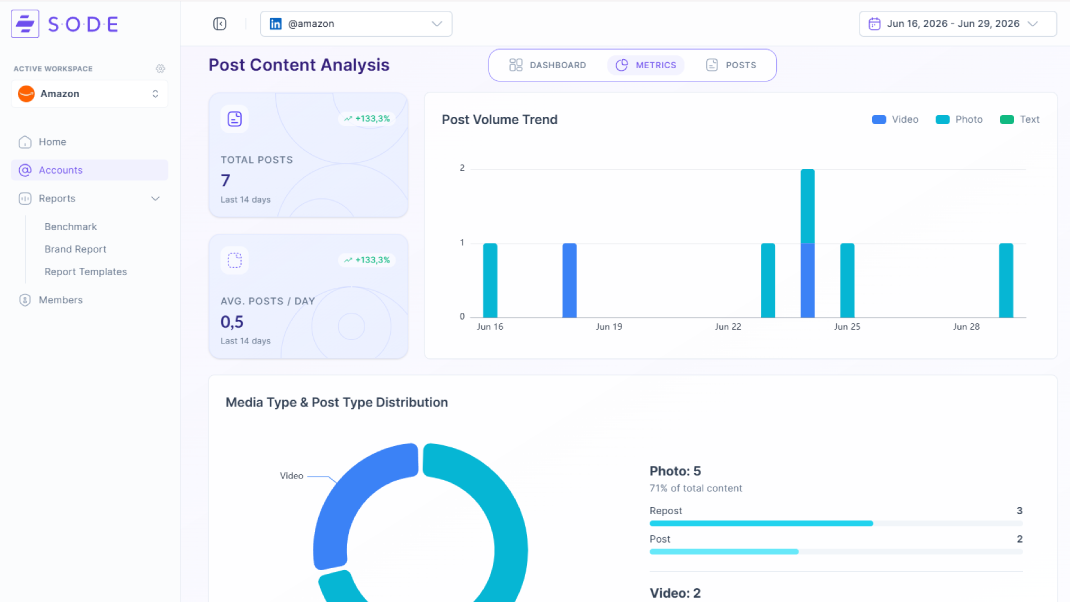The width and height of the screenshot is (1070, 602).
Task: Toggle Photo series in chart legend
Action: tap(959, 119)
